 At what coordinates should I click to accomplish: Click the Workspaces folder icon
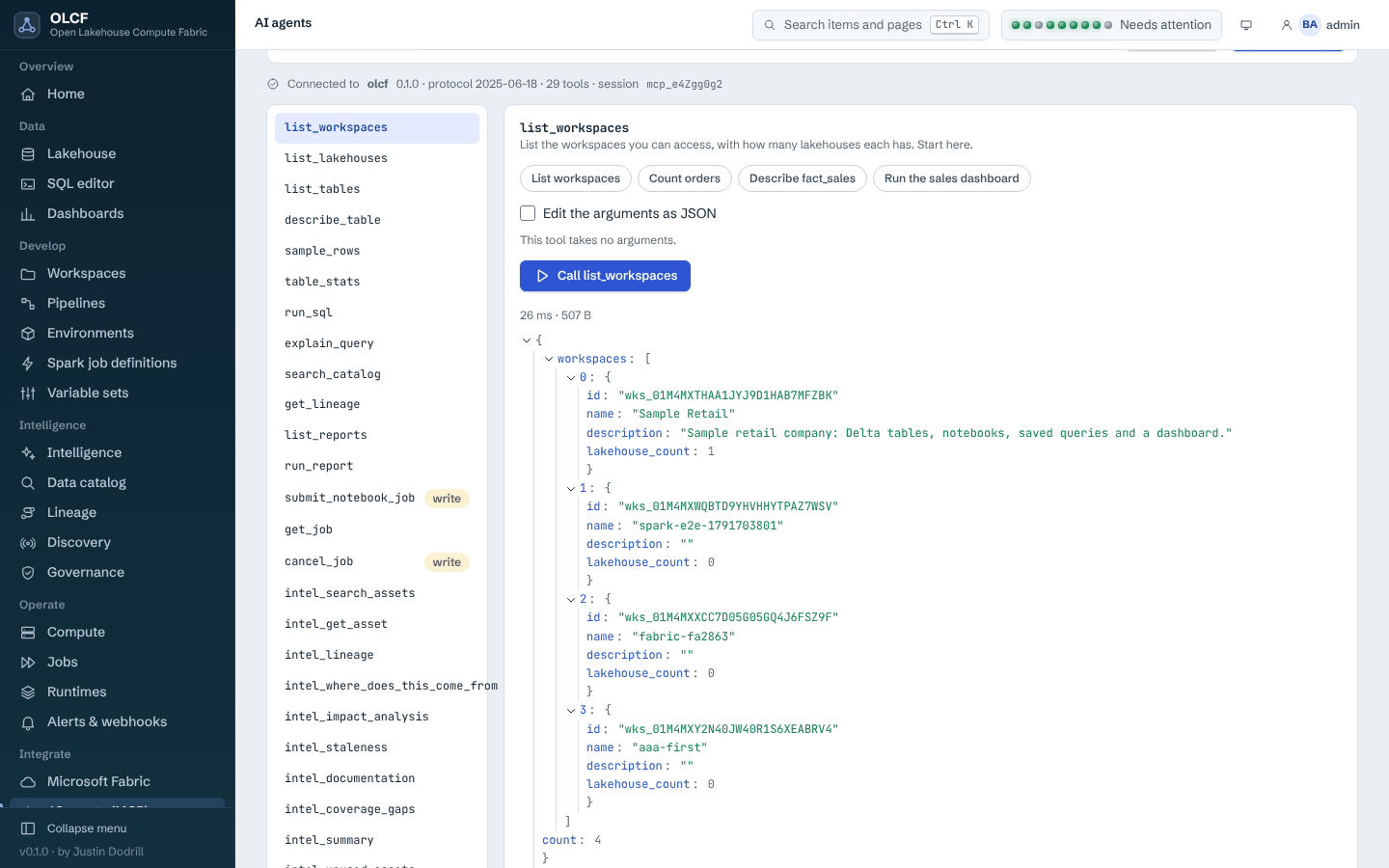[x=28, y=274]
